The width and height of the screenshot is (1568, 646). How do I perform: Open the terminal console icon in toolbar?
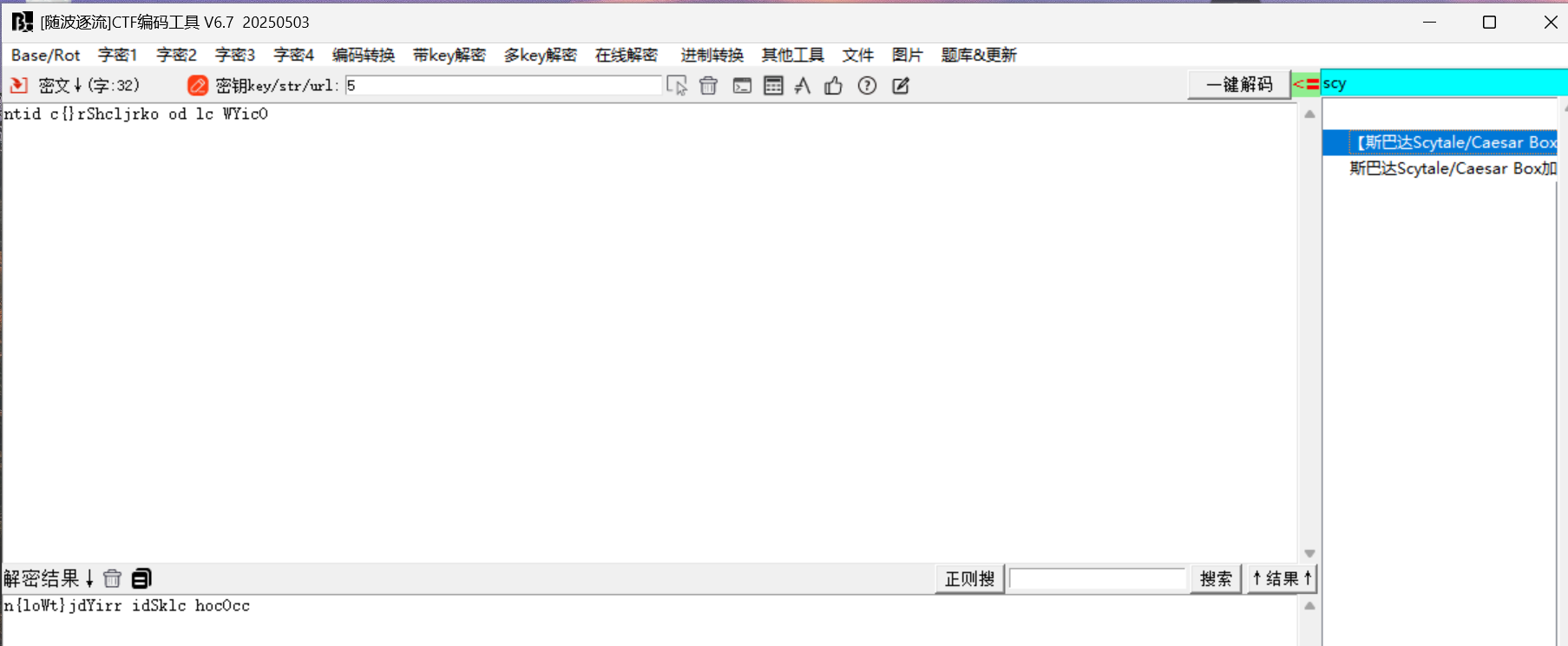[742, 85]
